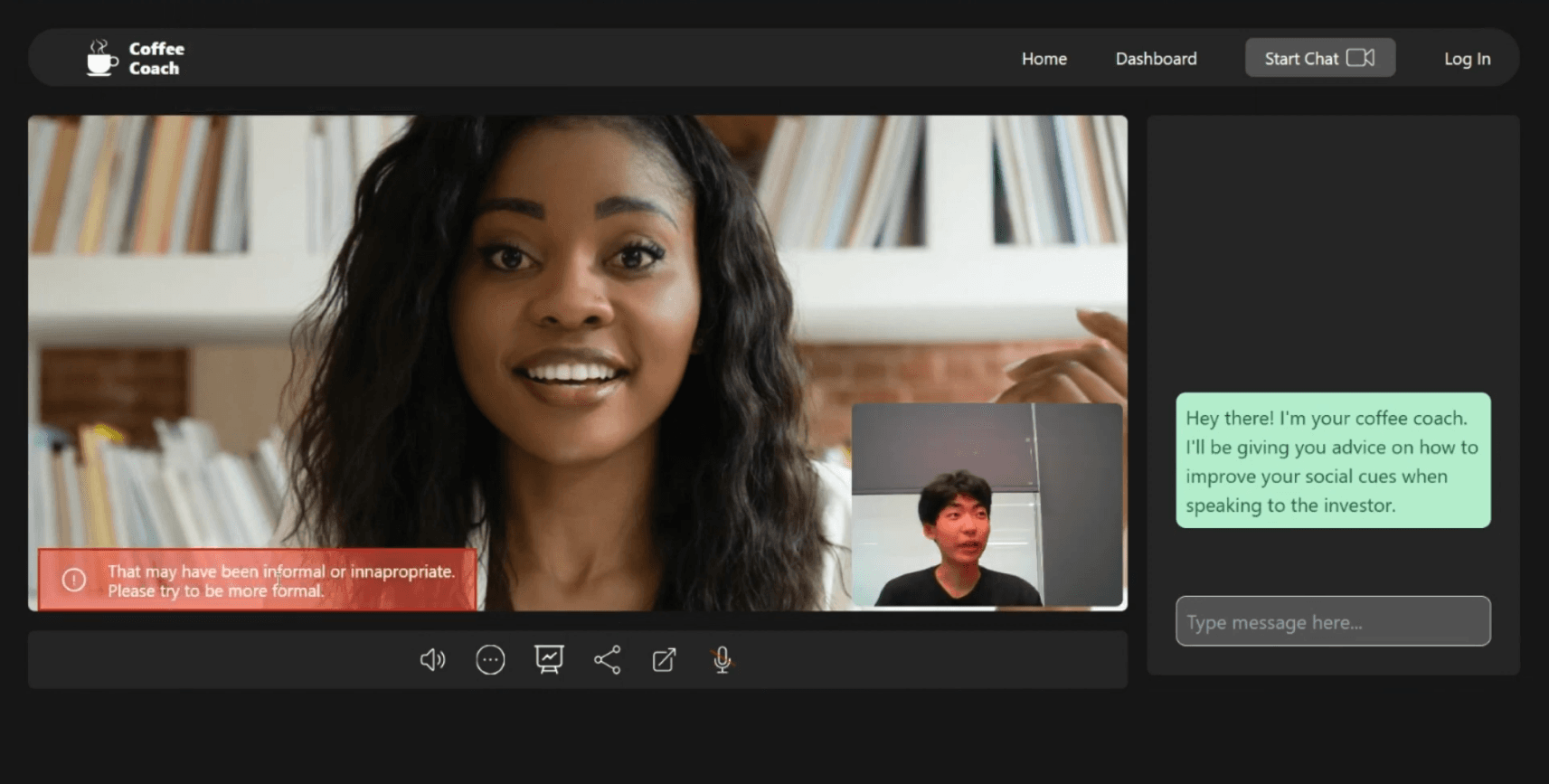Click the Coffee Coach brand name text
1549x784 pixels.
pyautogui.click(x=156, y=58)
